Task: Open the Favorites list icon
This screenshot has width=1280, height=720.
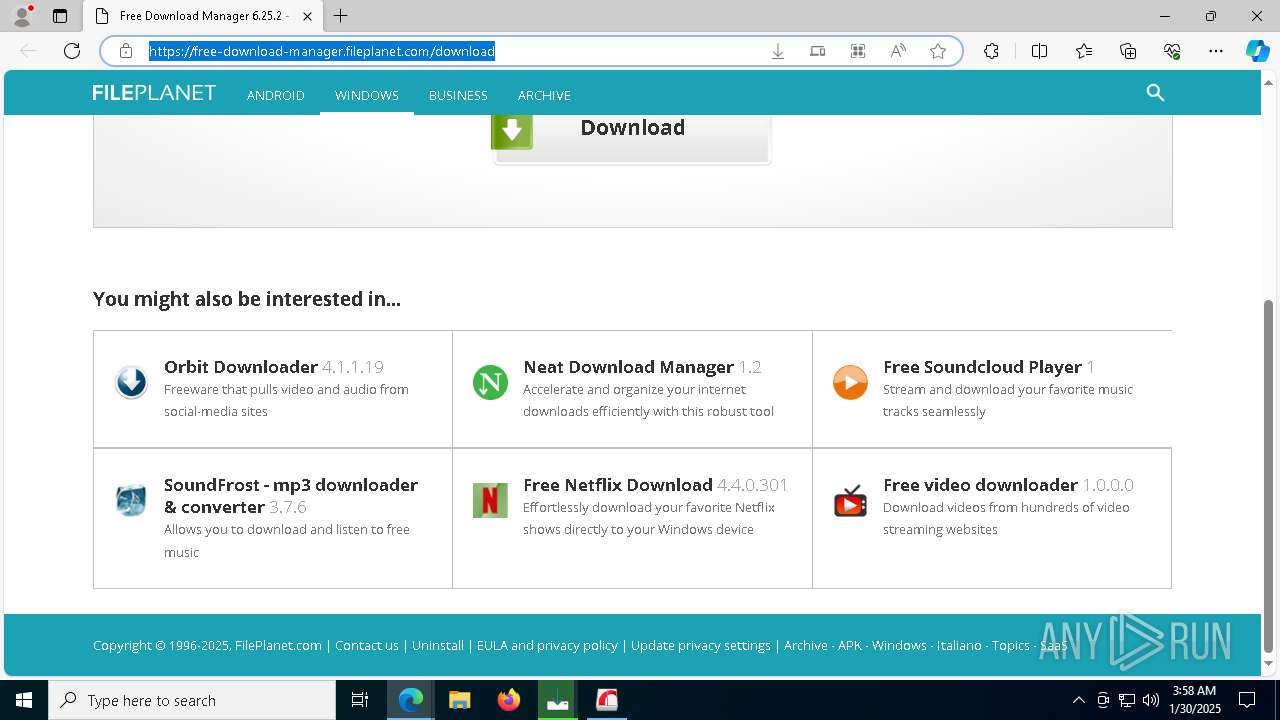Action: pos(1084,51)
